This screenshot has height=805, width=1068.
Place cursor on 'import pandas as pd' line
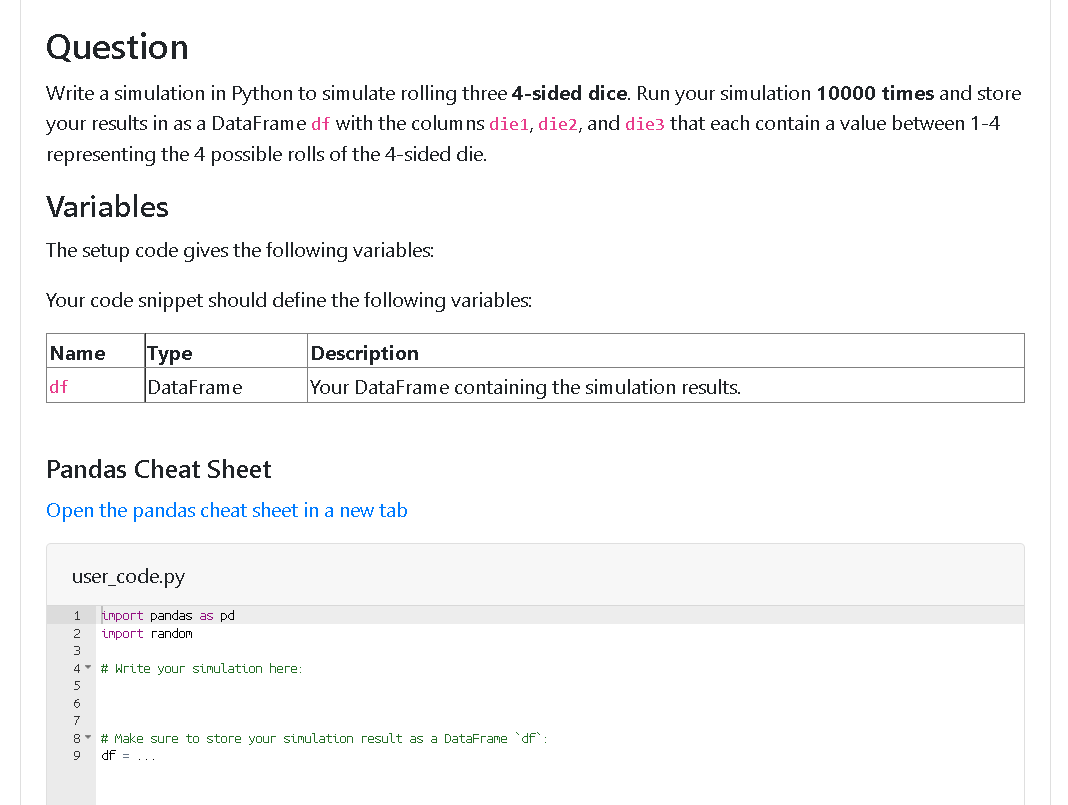[168, 615]
